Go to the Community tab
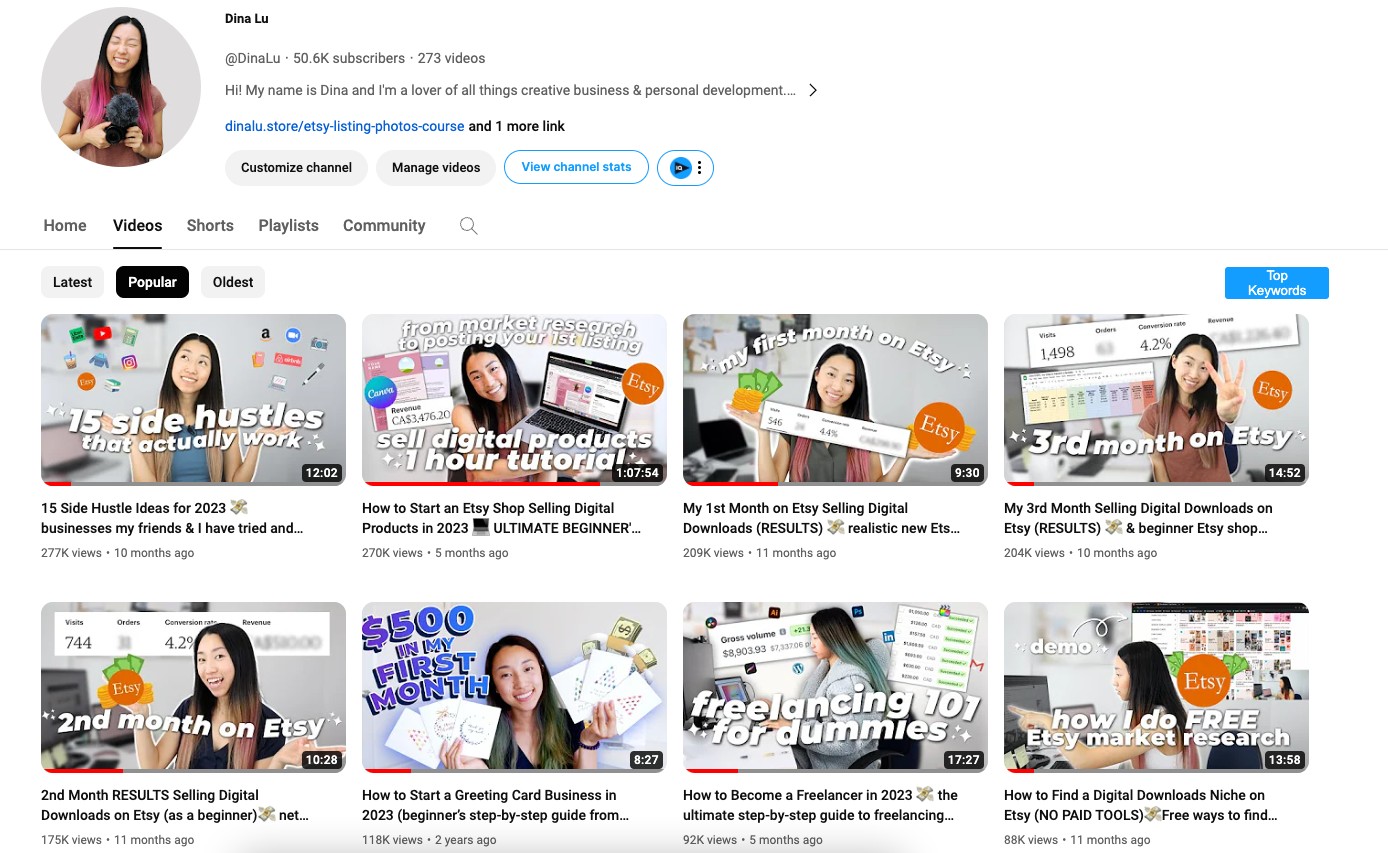1388x853 pixels. click(384, 226)
